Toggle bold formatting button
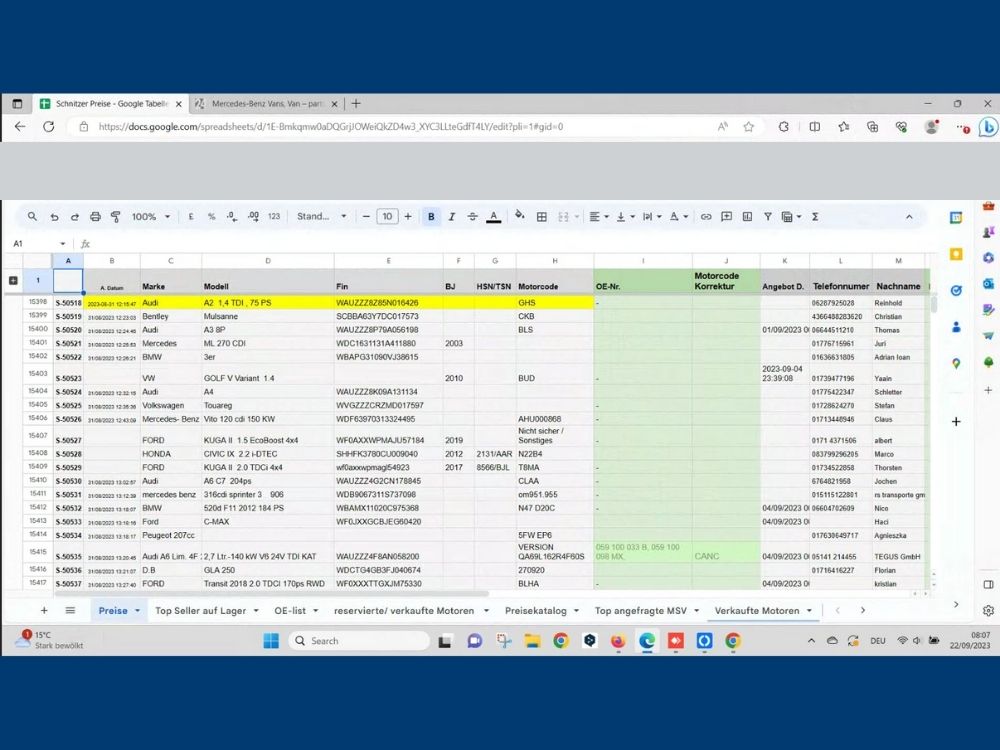The height and width of the screenshot is (750, 1000). pyautogui.click(x=431, y=217)
